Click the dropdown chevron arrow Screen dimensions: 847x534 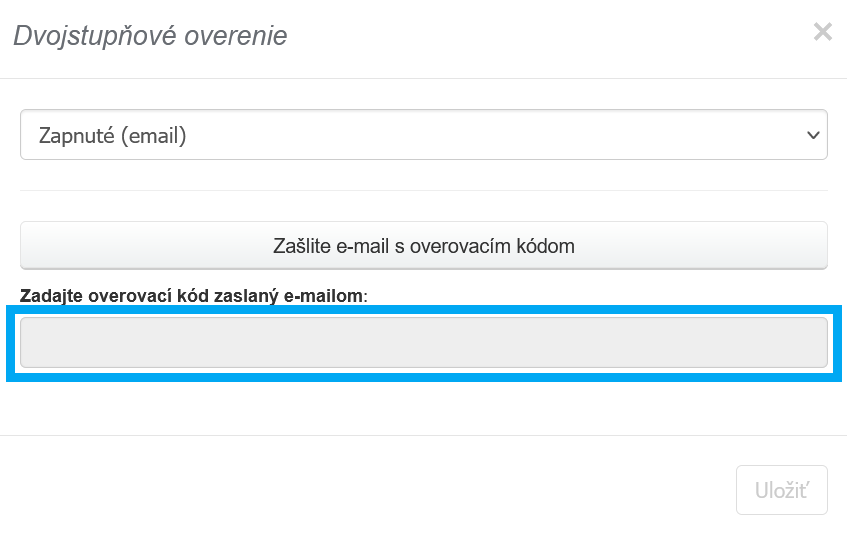(812, 135)
